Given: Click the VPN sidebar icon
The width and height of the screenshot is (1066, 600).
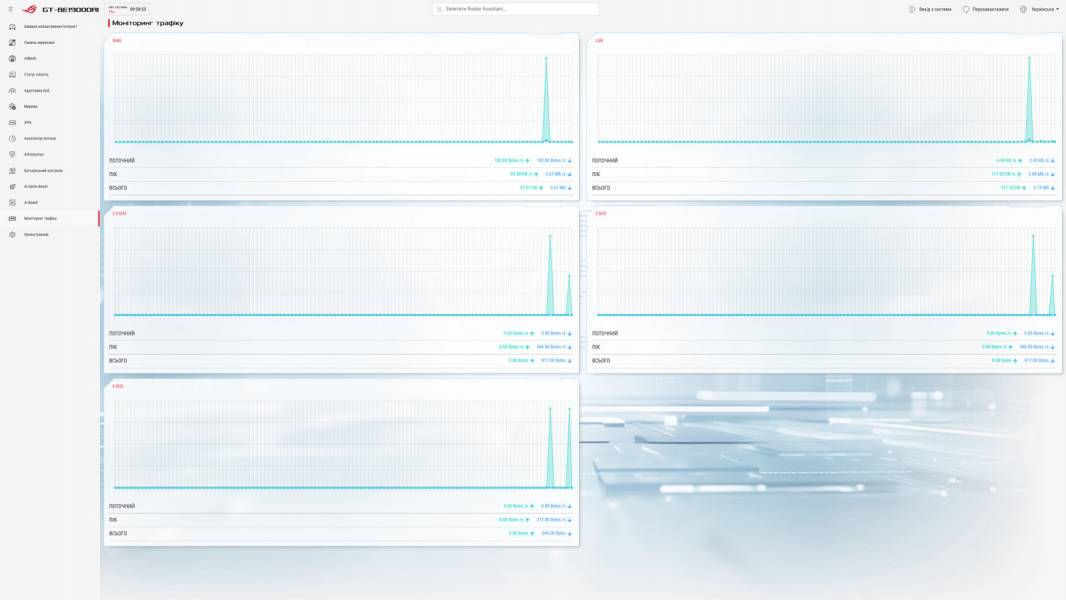Looking at the screenshot, I should click(12, 122).
